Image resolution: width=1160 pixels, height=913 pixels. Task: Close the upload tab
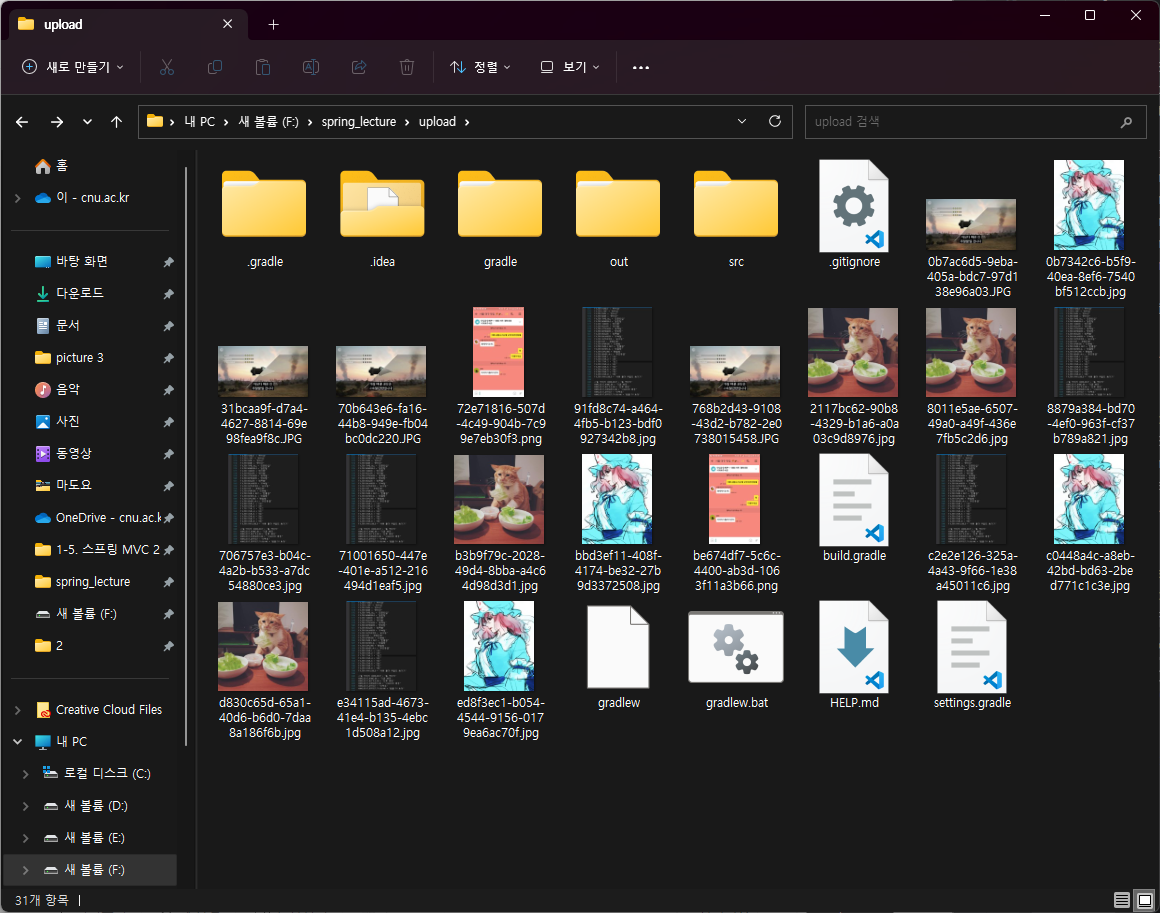(228, 24)
